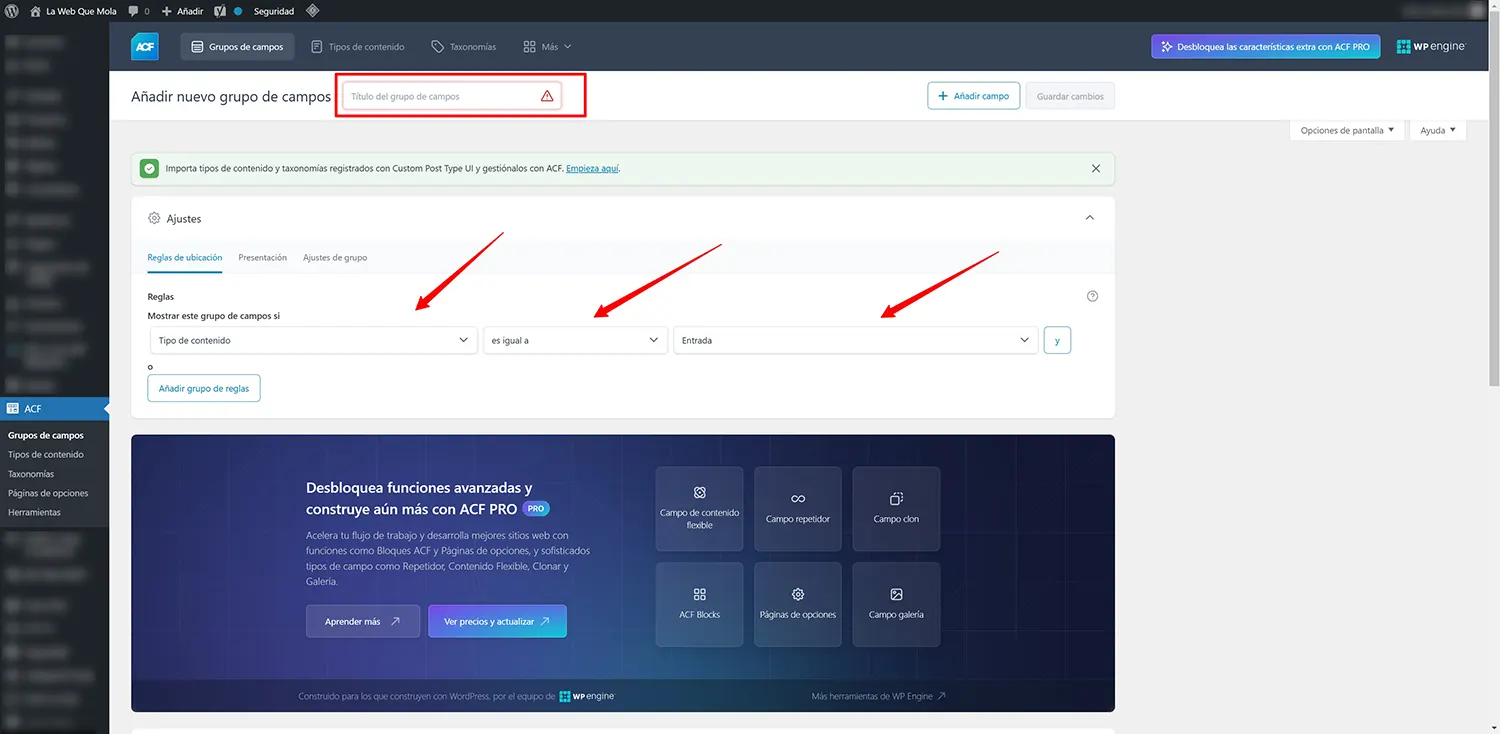Click the ACF Blocks feature tile
The image size is (1500, 734).
click(x=699, y=604)
